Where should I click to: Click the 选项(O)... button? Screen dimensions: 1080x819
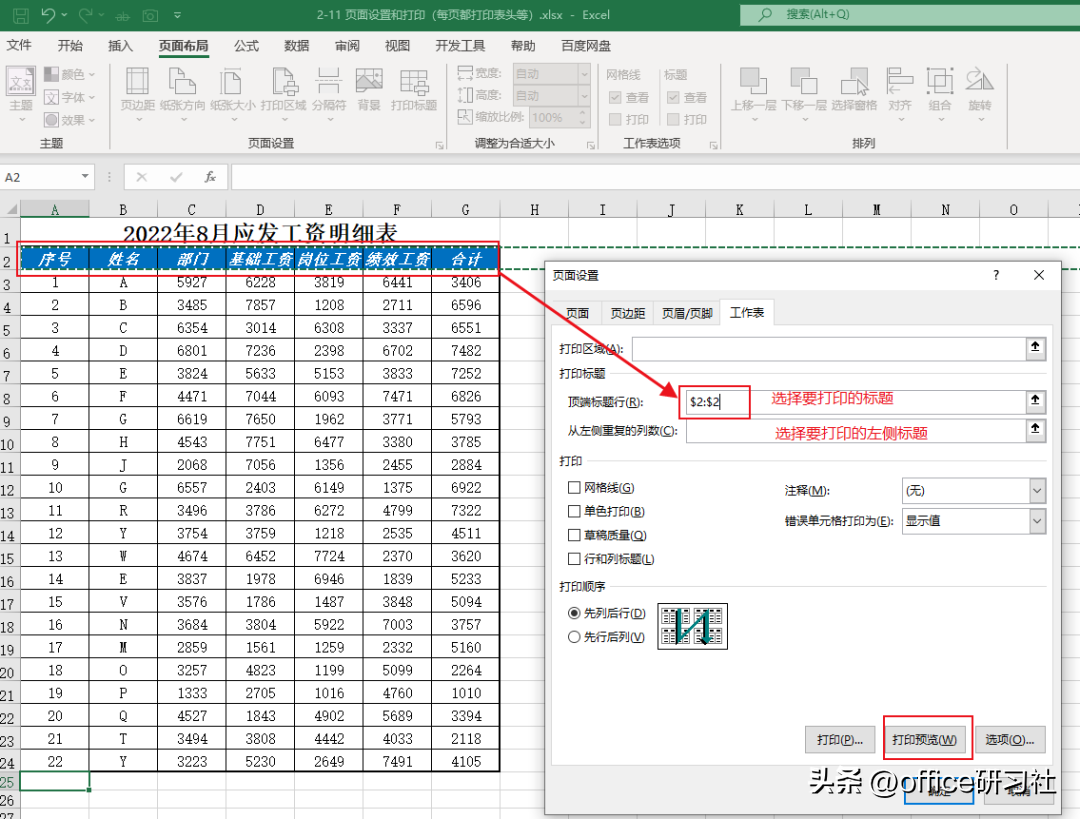tap(1009, 739)
